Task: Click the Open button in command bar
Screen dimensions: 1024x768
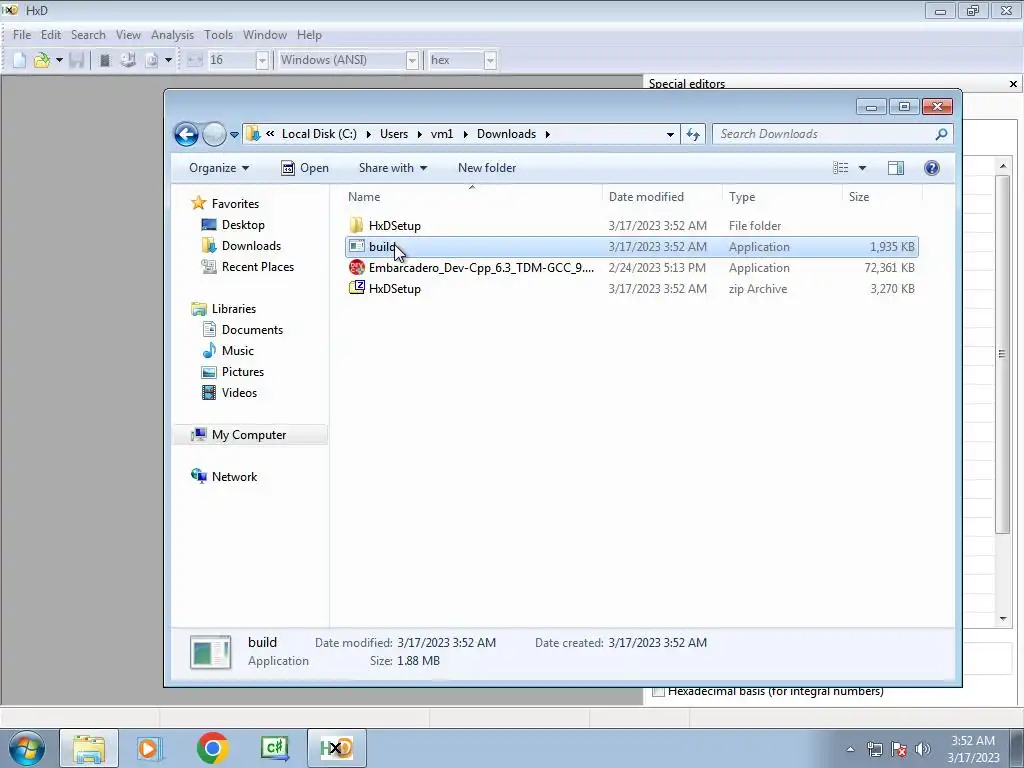Action: 305,168
